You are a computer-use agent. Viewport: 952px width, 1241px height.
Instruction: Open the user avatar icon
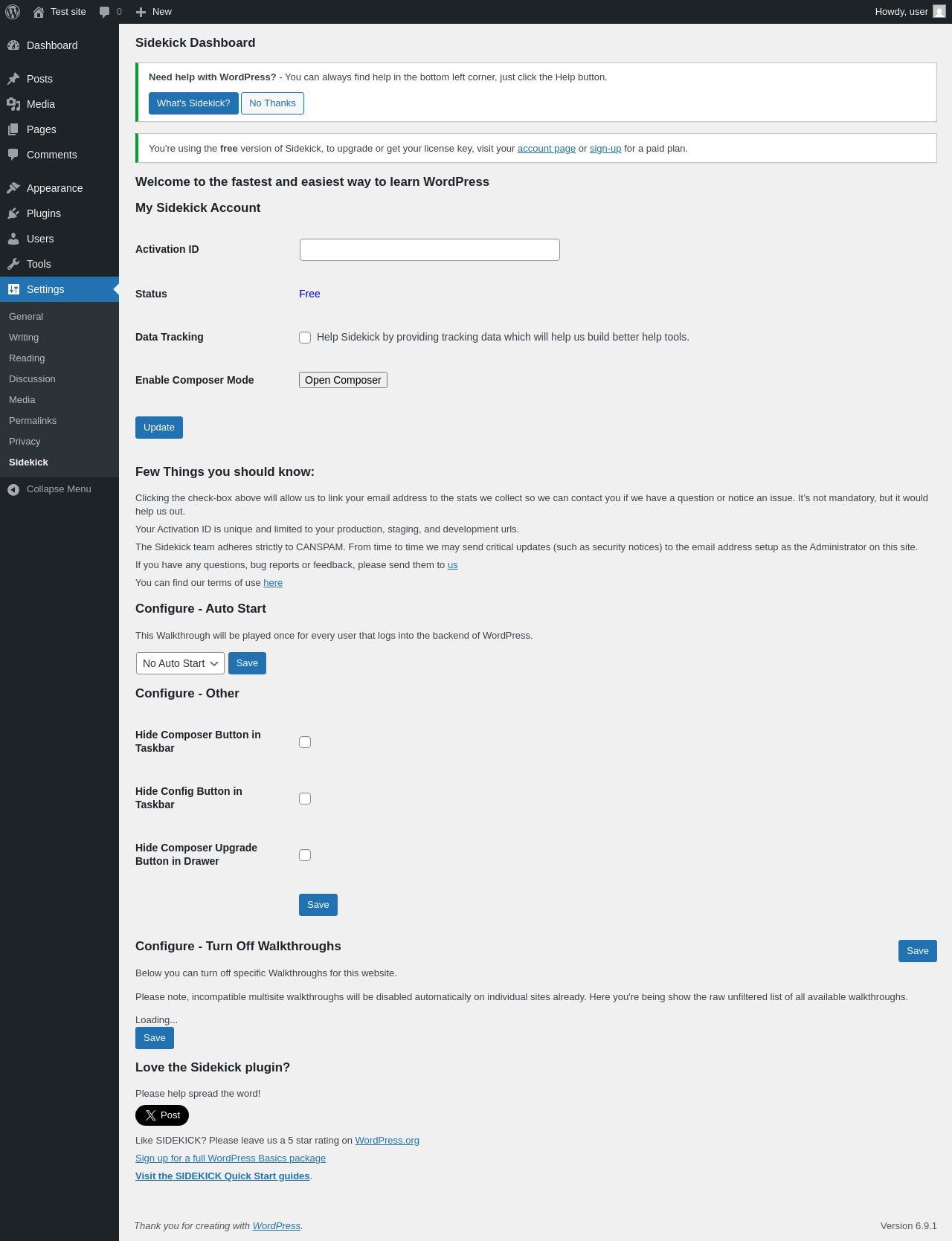click(939, 12)
